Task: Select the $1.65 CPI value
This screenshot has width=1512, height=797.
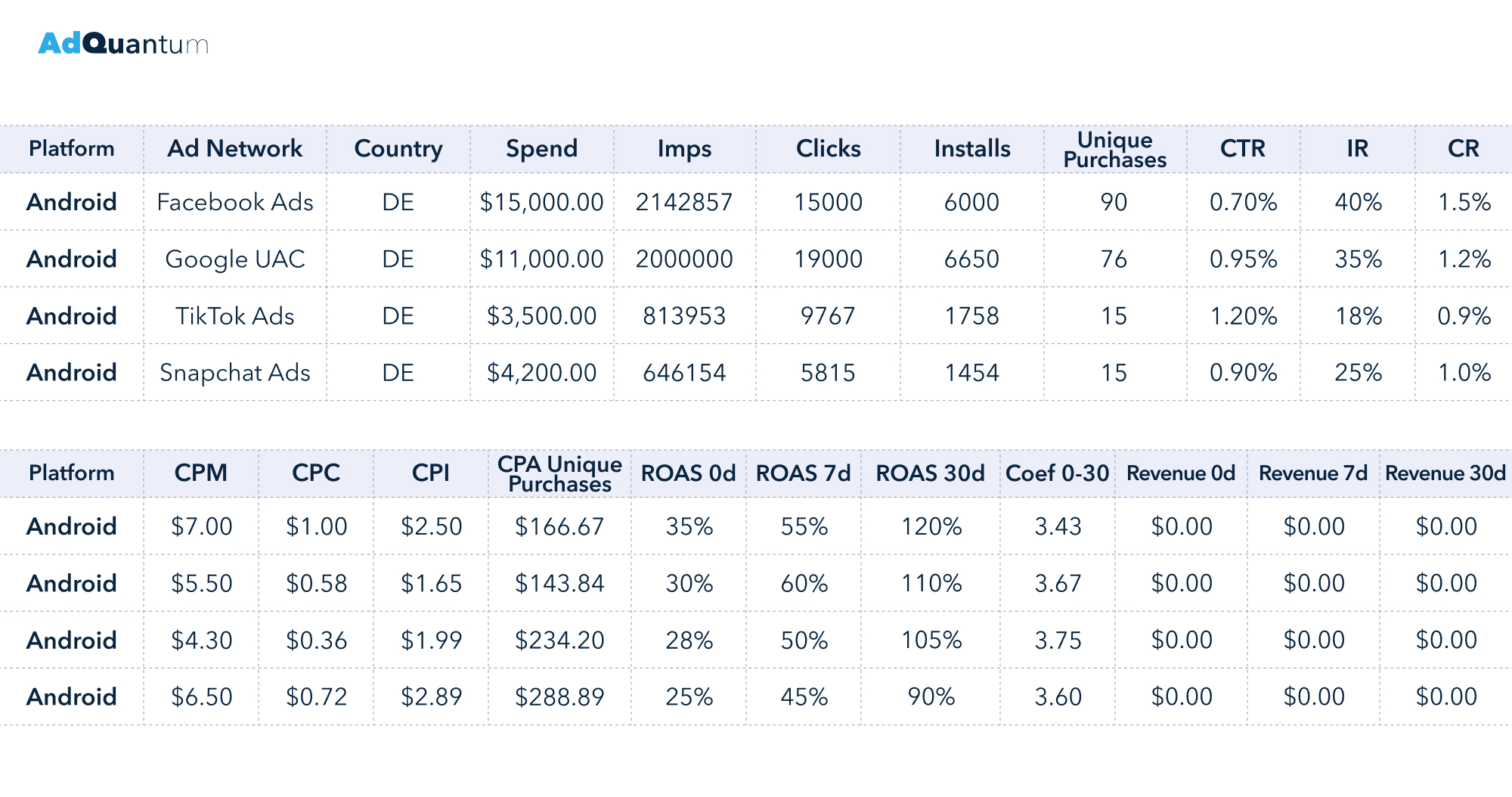Action: coord(431,584)
